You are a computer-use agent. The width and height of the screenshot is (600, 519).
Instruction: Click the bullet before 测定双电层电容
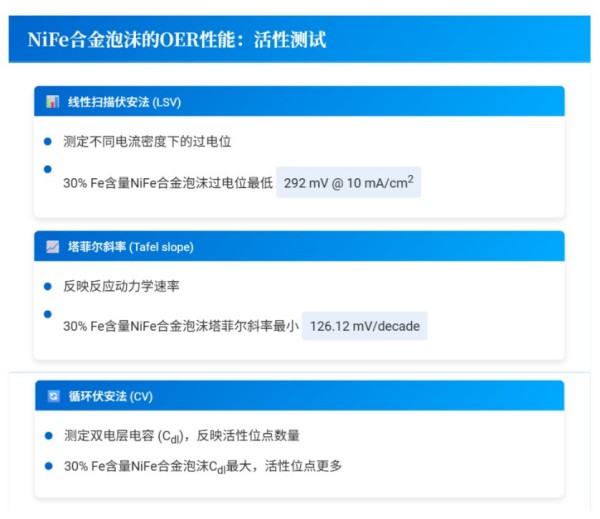48,436
